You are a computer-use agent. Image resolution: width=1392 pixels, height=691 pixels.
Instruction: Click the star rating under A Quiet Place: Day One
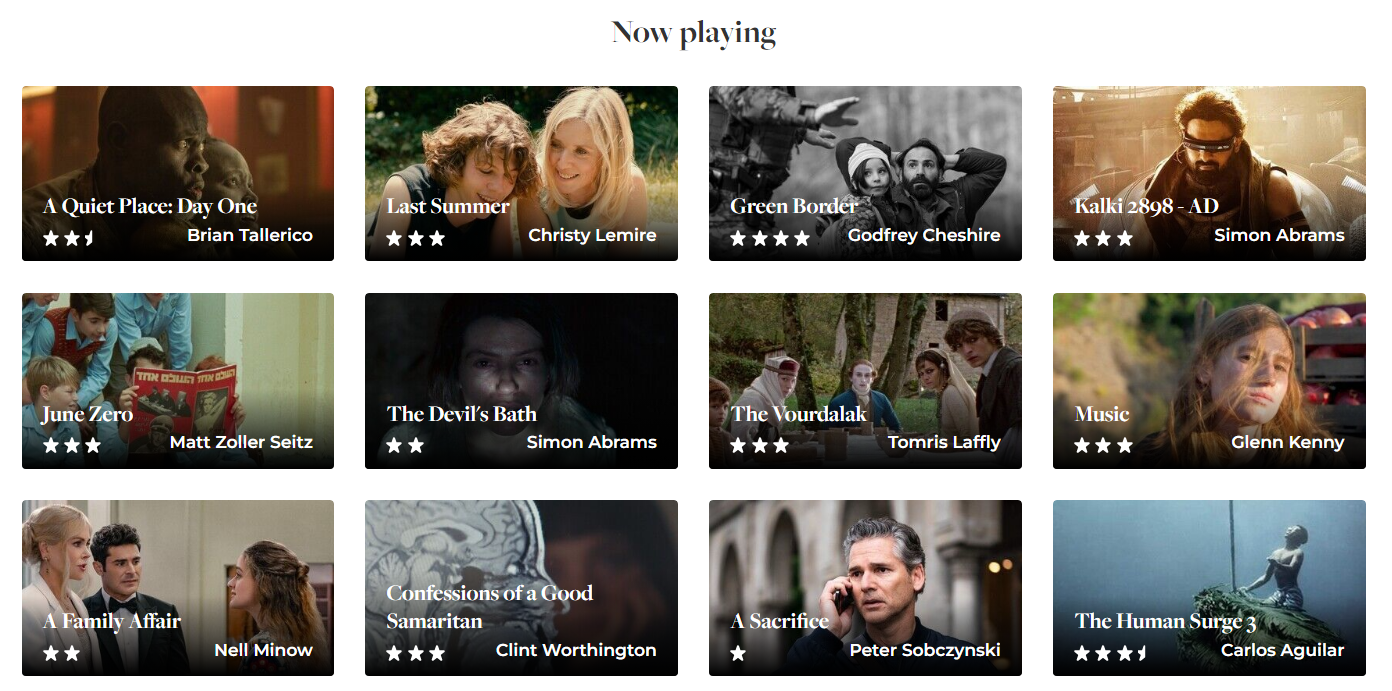[69, 239]
